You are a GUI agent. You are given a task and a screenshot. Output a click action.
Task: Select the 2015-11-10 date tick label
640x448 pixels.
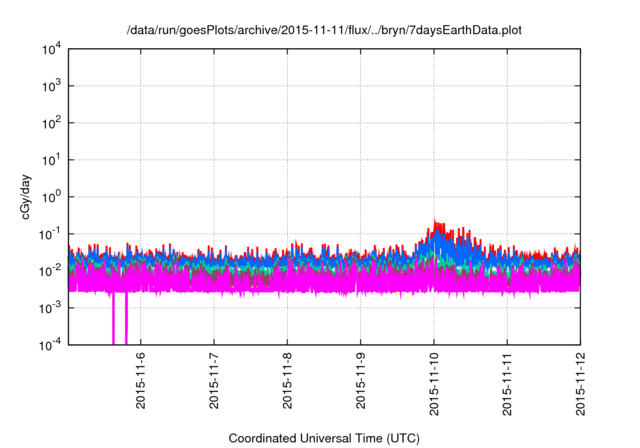434,384
